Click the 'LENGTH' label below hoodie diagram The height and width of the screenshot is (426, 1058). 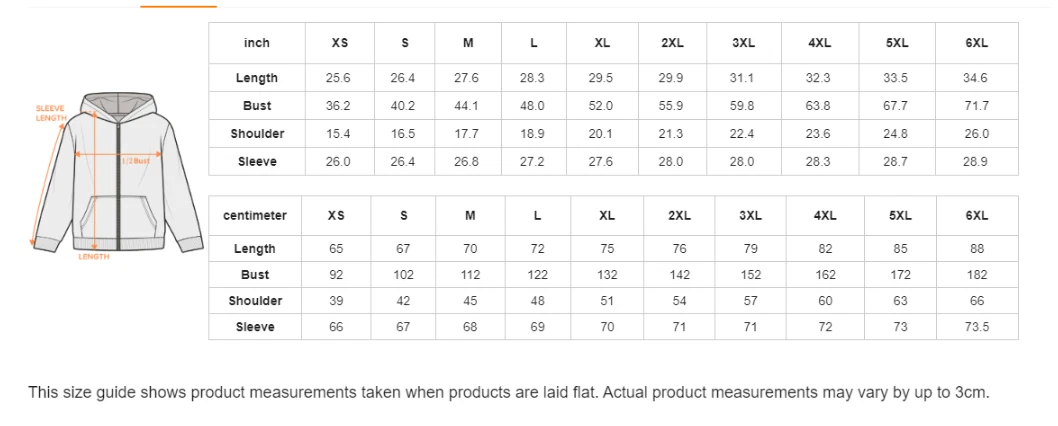coord(94,257)
